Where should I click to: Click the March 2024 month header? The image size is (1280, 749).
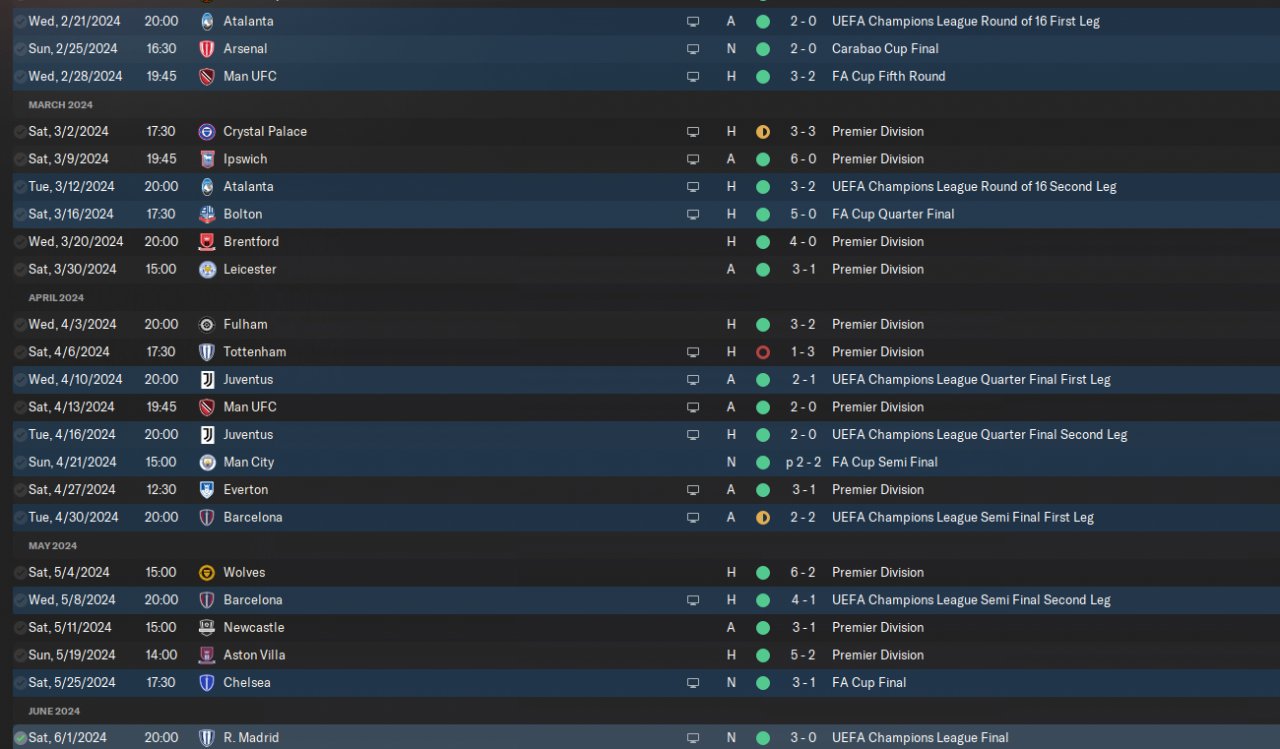tap(61, 105)
